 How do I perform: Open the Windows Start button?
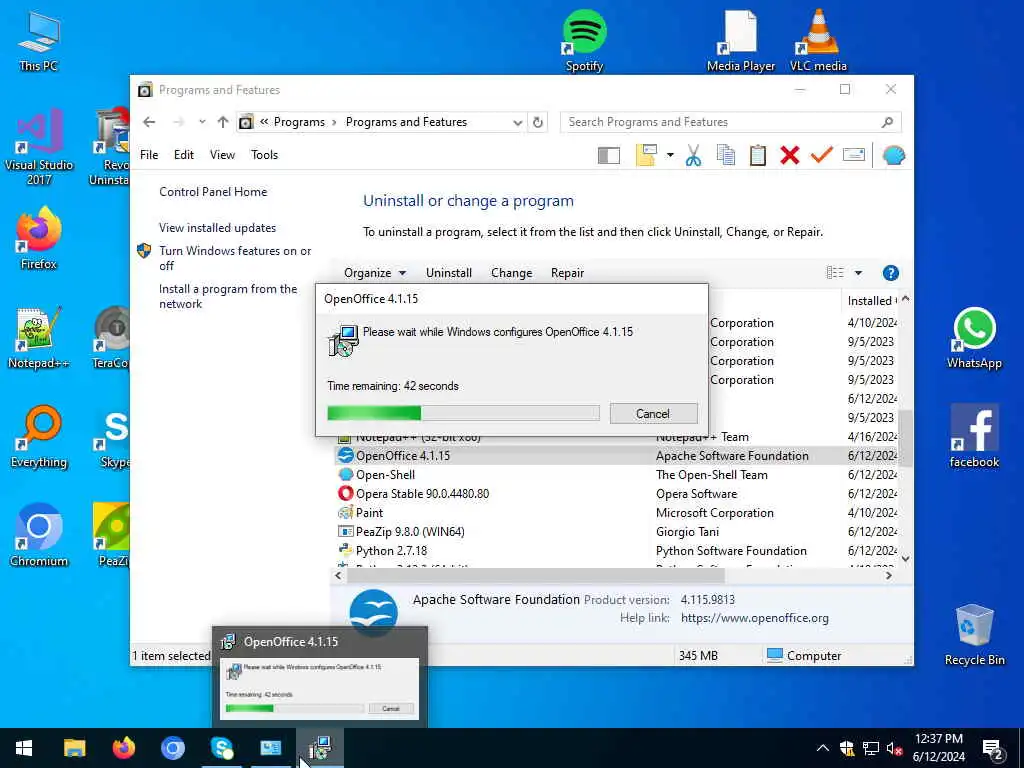tap(24, 748)
